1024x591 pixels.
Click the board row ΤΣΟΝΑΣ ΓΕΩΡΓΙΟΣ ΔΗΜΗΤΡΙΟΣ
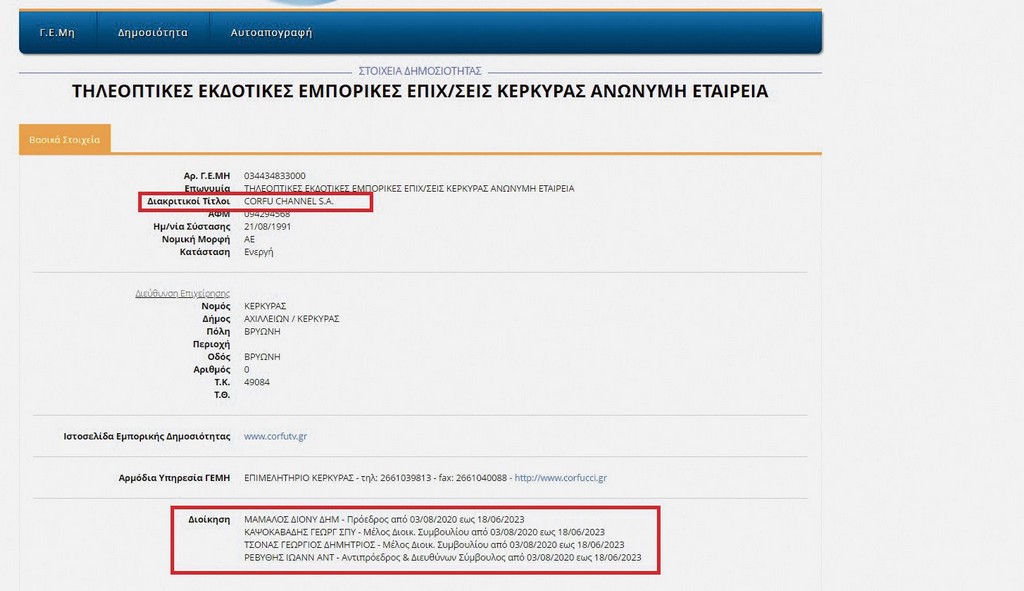click(434, 545)
